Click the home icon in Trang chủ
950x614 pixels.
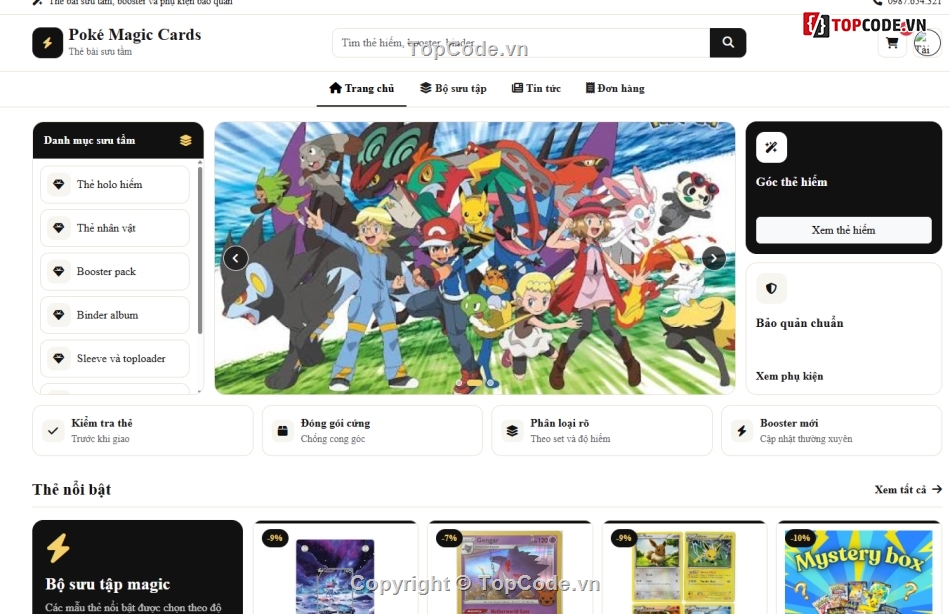tap(335, 88)
